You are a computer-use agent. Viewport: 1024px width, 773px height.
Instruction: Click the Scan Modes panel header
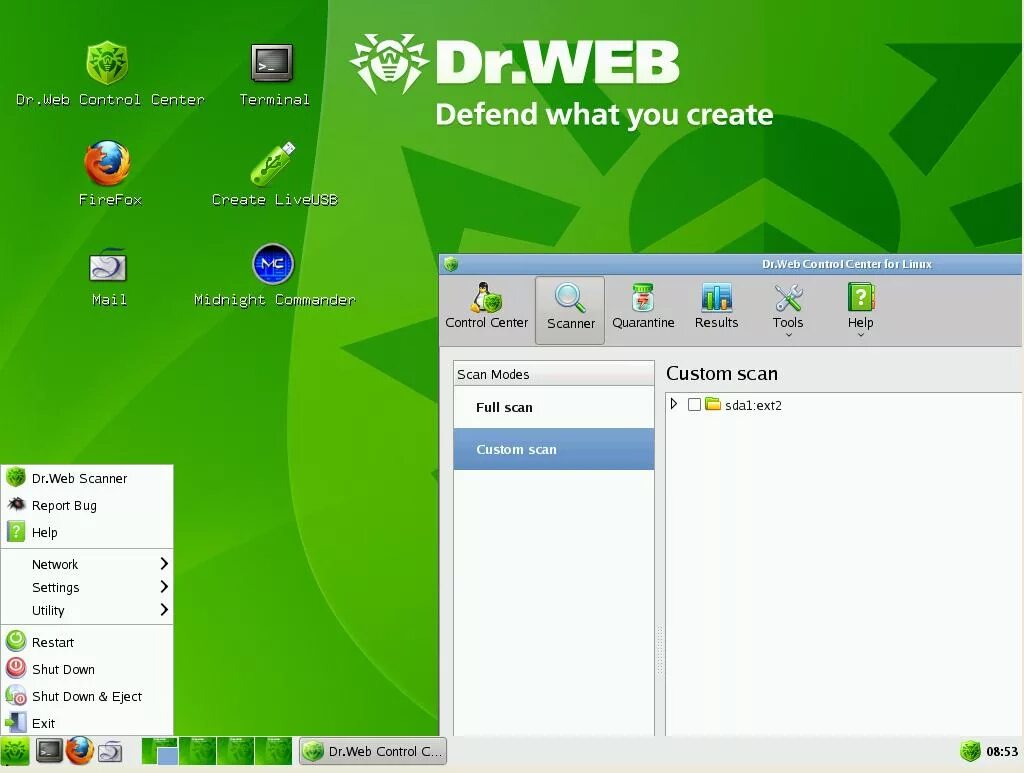click(x=554, y=374)
